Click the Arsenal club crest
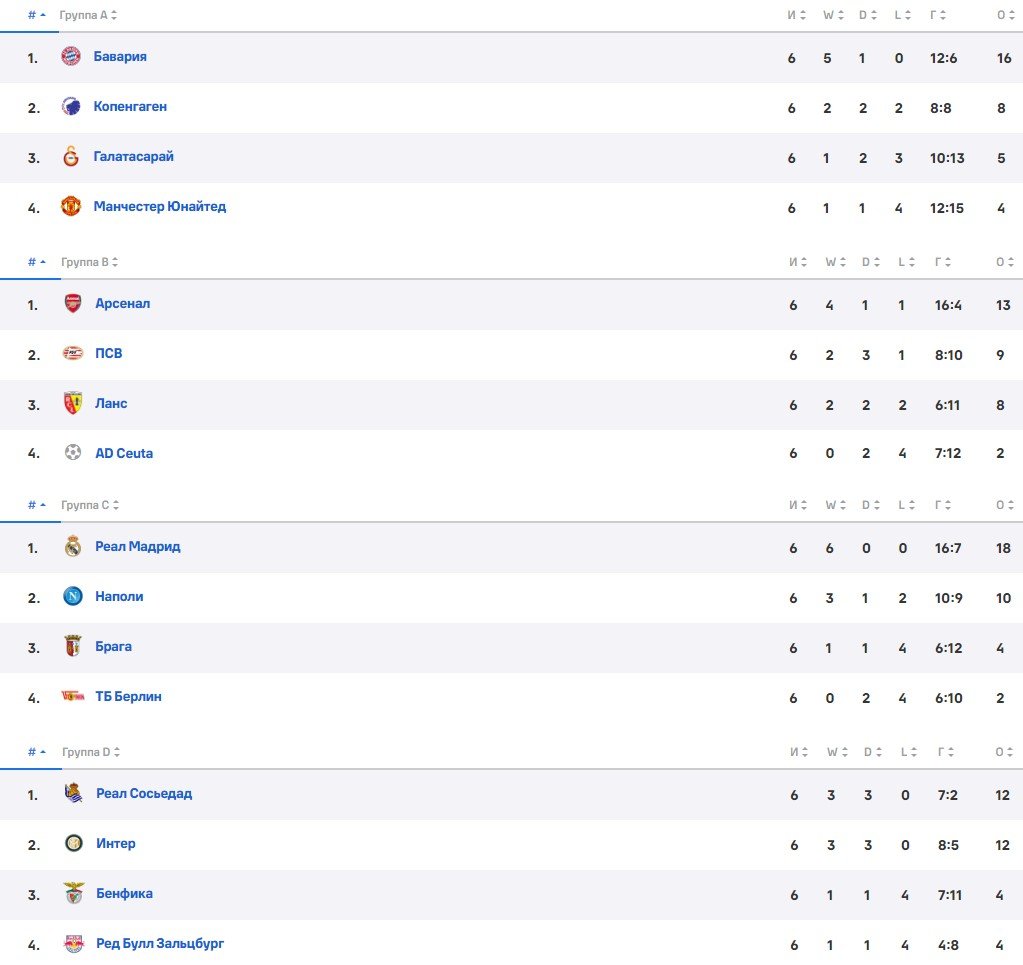The image size is (1023, 965). pyautogui.click(x=72, y=304)
